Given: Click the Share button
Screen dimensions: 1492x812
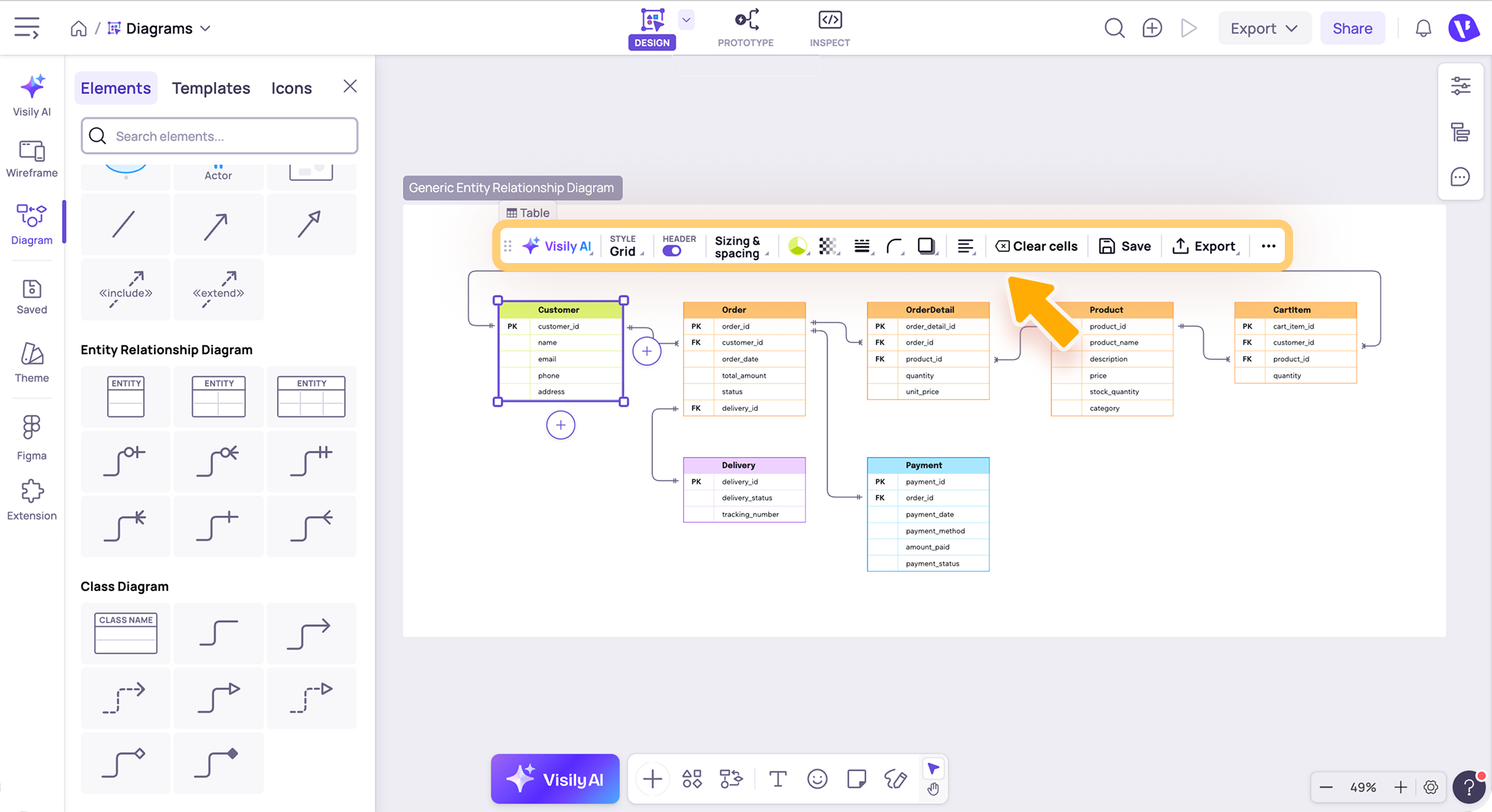Looking at the screenshot, I should [1352, 28].
